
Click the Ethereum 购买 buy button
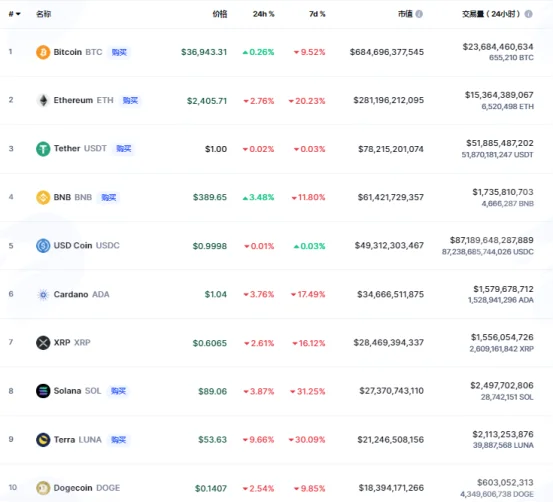[x=130, y=101]
